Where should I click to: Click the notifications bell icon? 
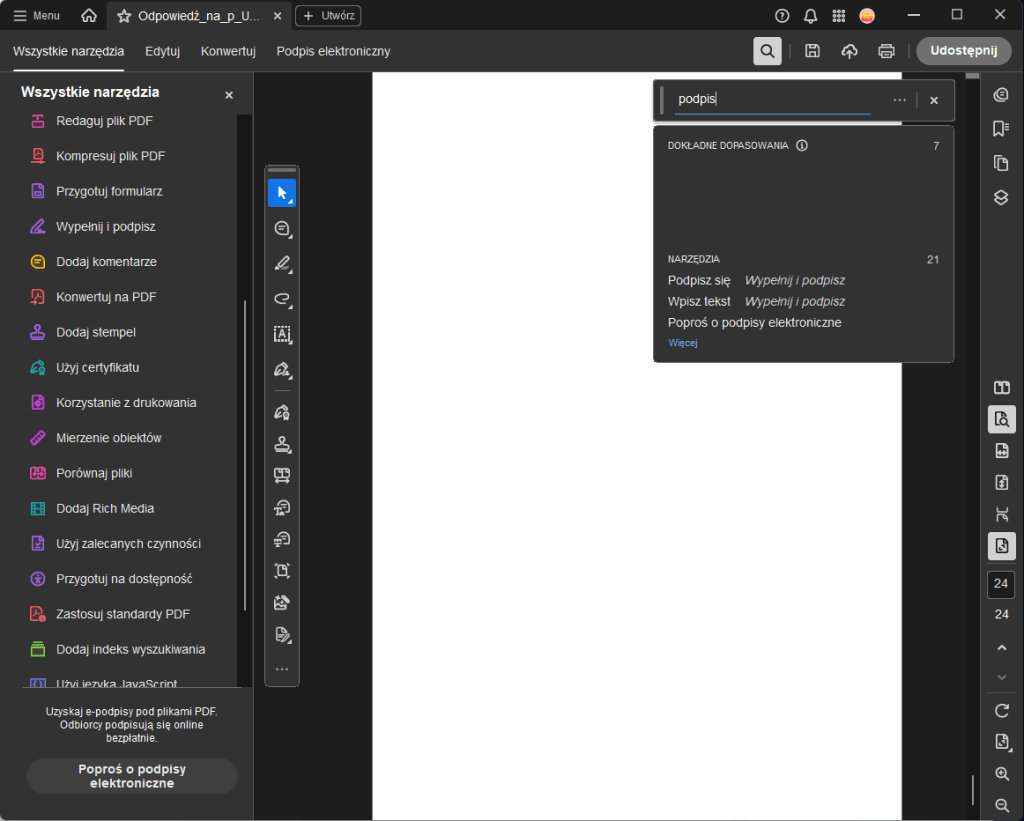tap(810, 16)
